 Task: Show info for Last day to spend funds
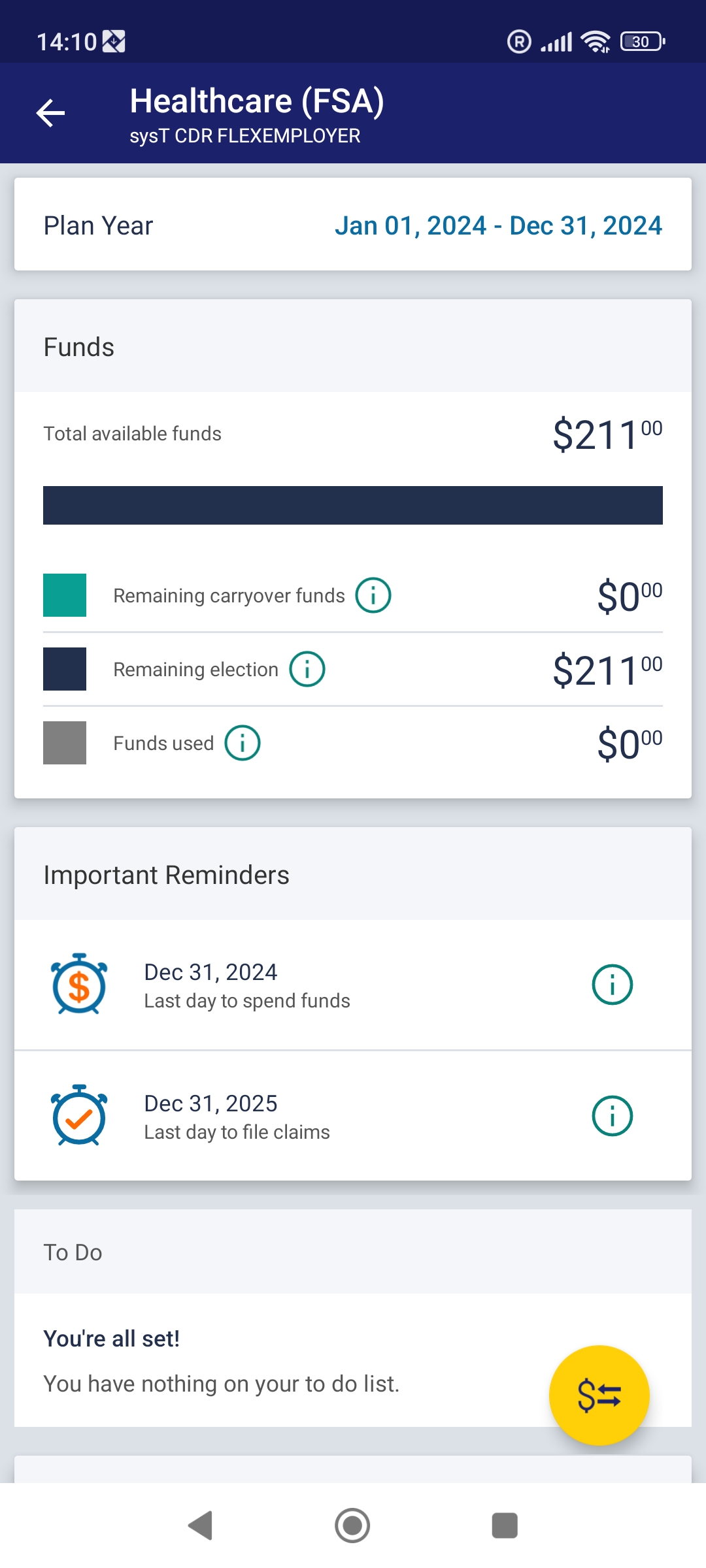click(613, 985)
